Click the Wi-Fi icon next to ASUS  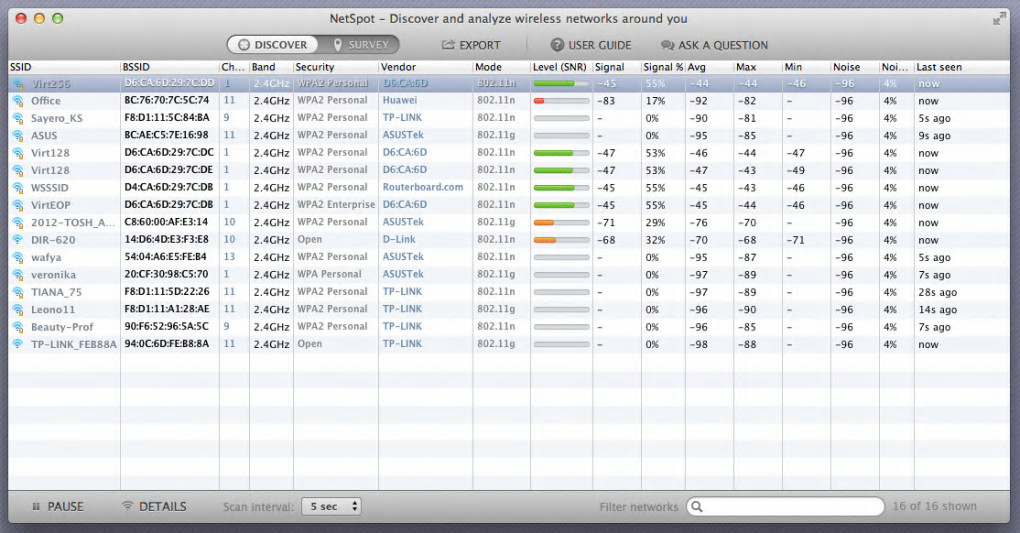pos(18,135)
